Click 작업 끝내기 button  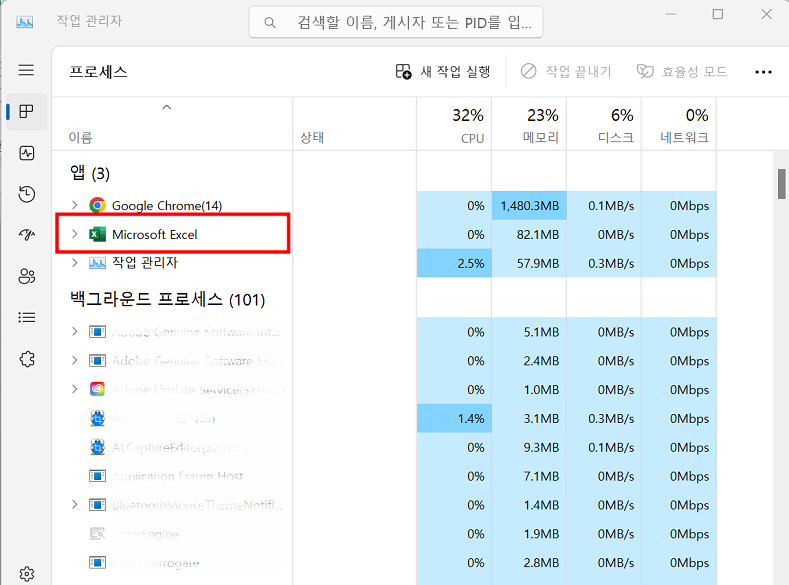click(566, 72)
